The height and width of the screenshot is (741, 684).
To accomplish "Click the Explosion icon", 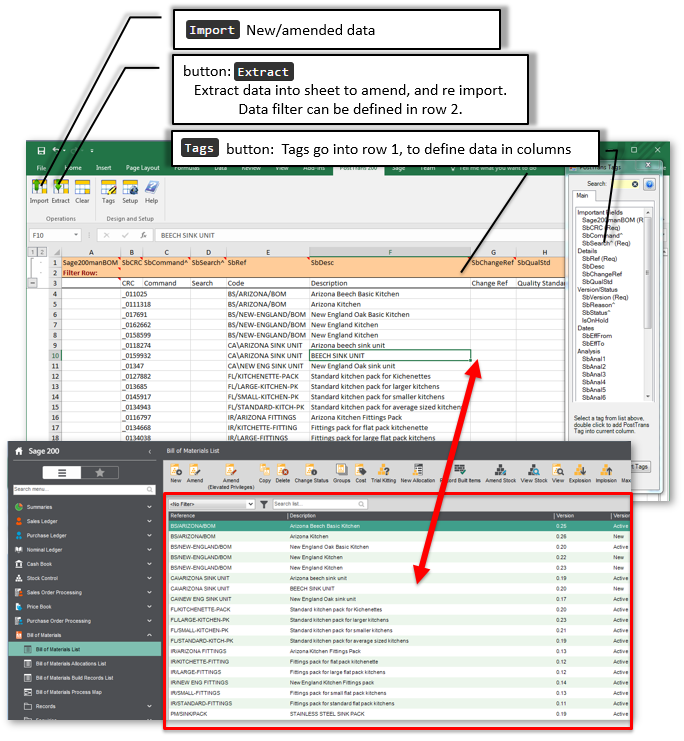I will (580, 470).
